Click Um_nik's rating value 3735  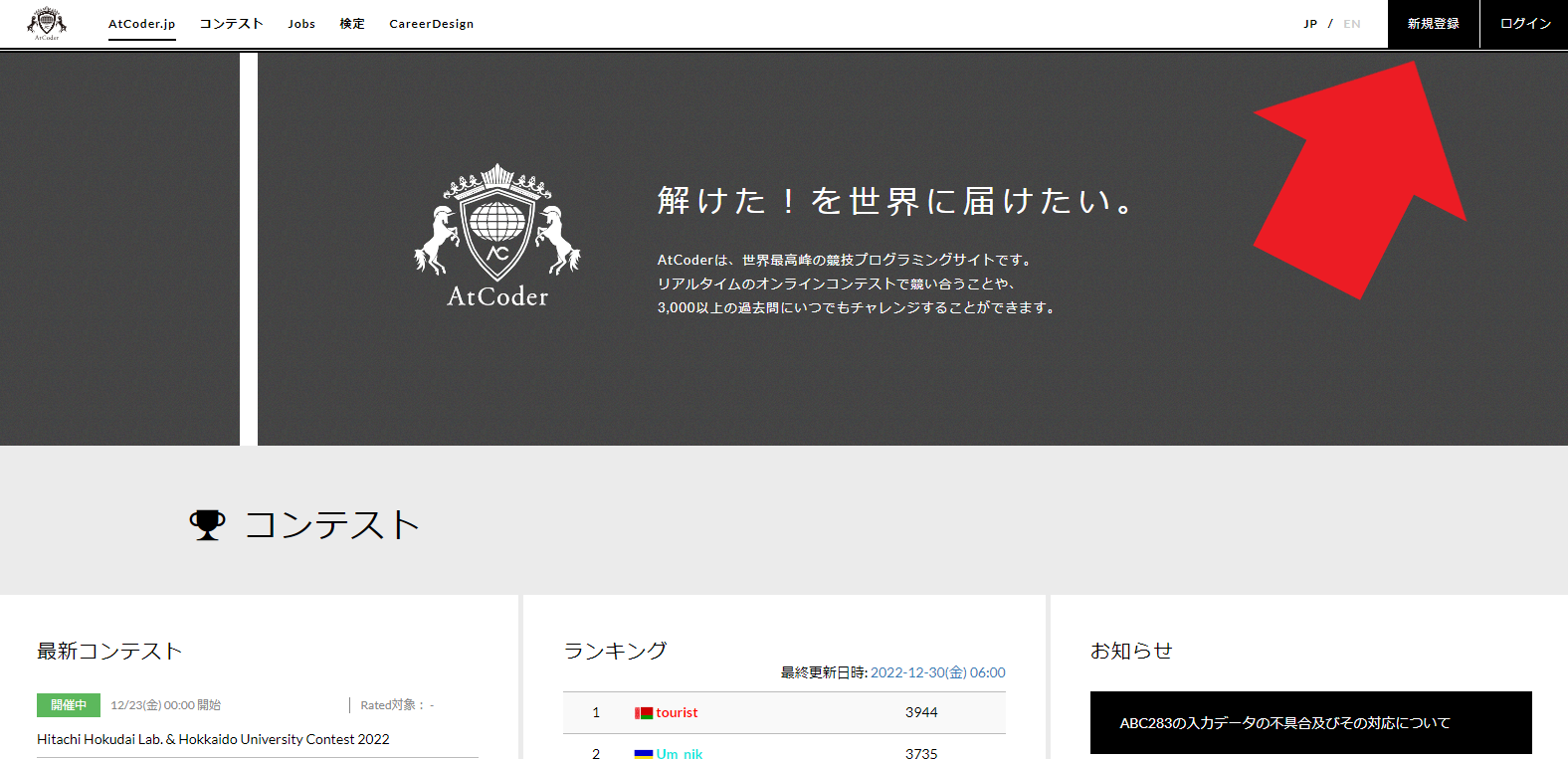[921, 754]
